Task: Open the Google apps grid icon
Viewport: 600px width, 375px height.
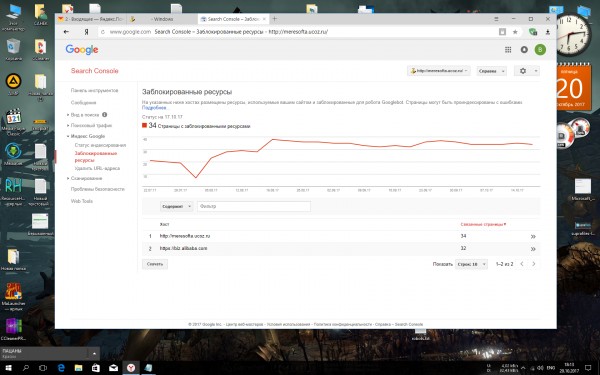Action: [508, 50]
